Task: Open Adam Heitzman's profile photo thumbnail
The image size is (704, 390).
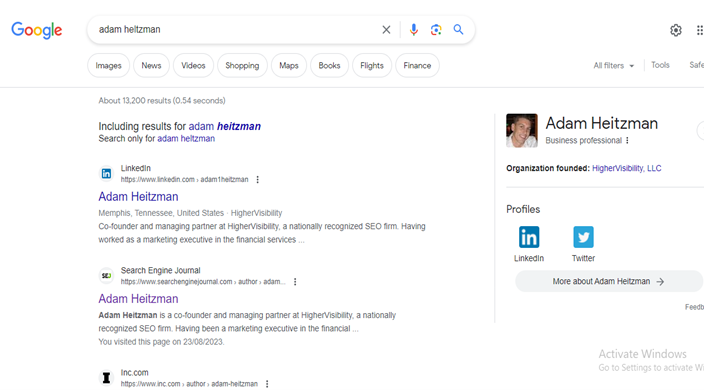Action: (x=522, y=131)
